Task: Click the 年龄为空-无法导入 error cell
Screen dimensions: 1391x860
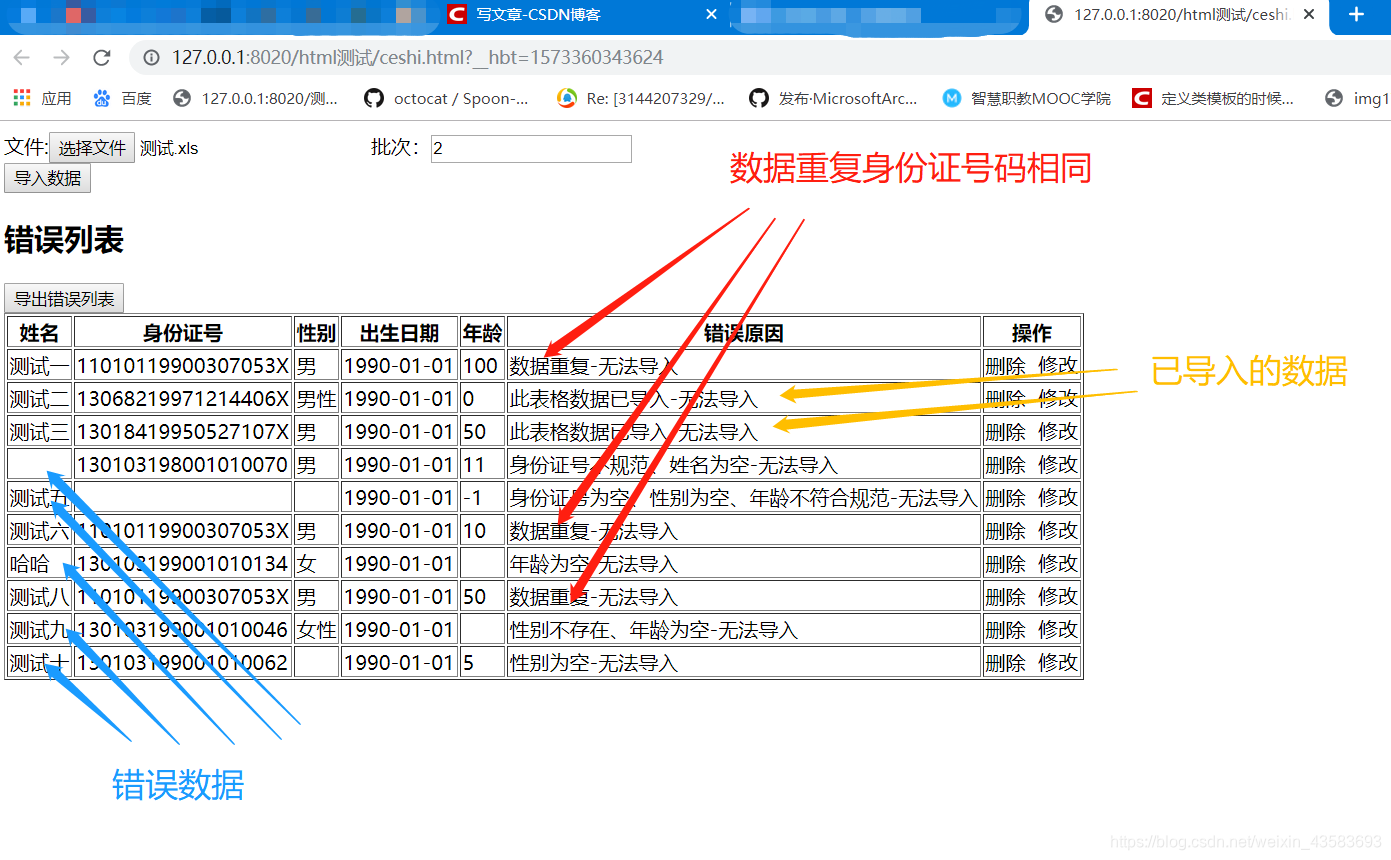Action: click(x=744, y=564)
